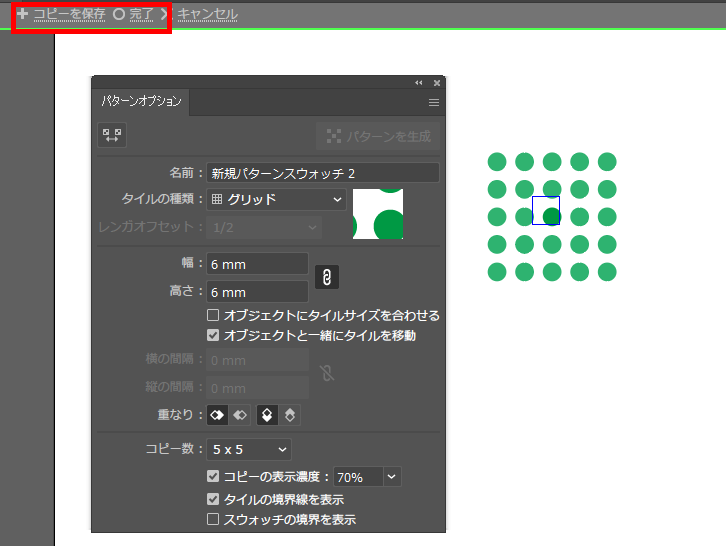Toggle the spacing link icon
The image size is (726, 546).
(x=327, y=373)
